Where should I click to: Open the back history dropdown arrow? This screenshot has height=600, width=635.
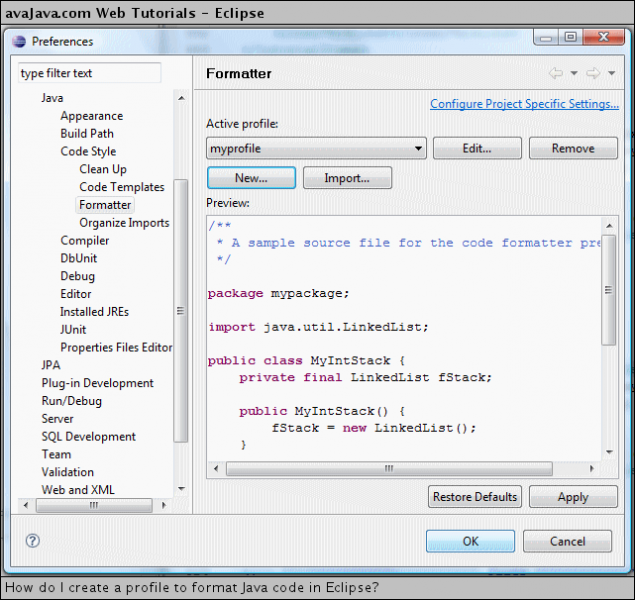tap(574, 73)
